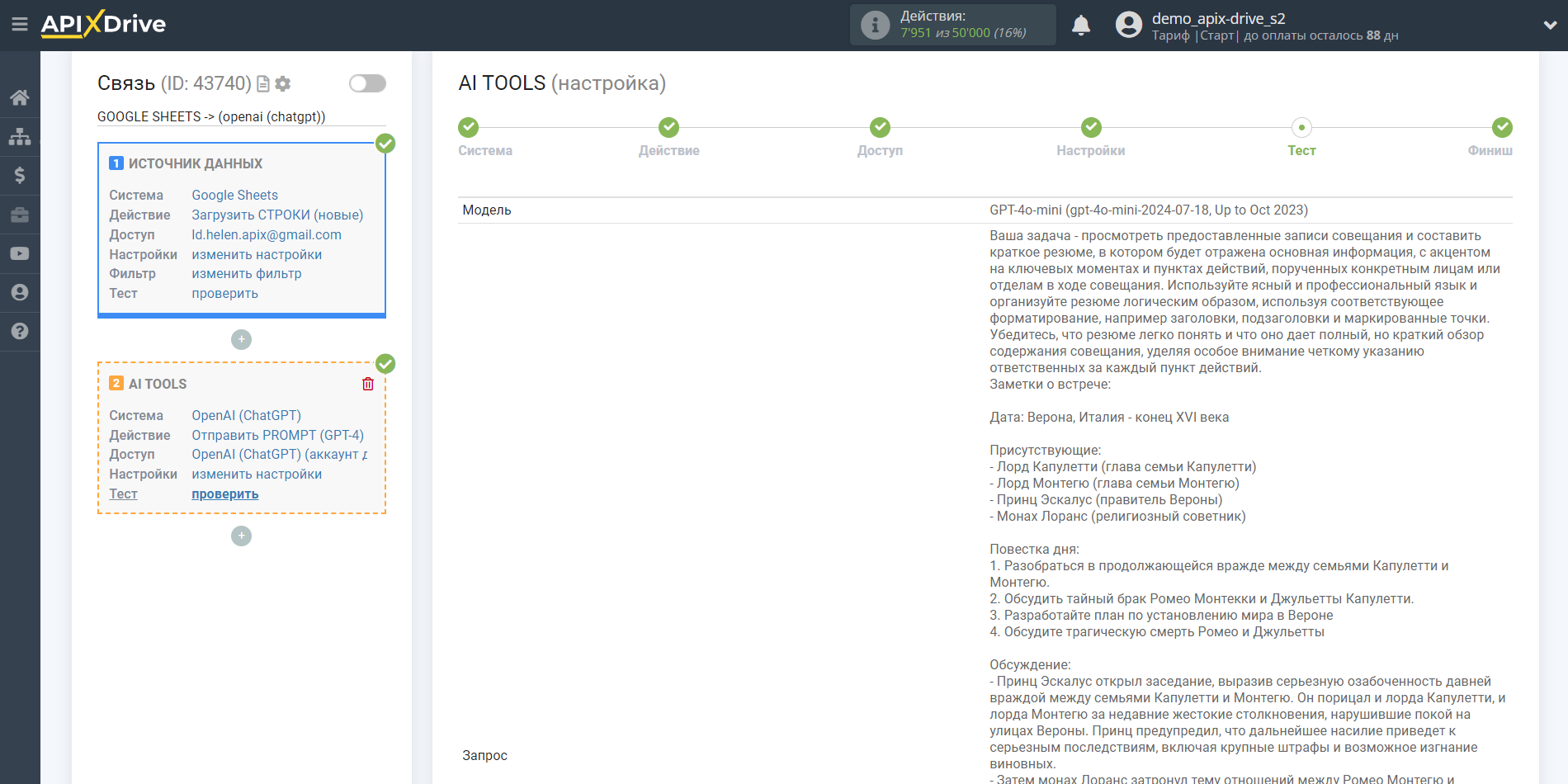The image size is (1568, 784).
Task: Click проверить in data source block
Action: click(x=224, y=293)
